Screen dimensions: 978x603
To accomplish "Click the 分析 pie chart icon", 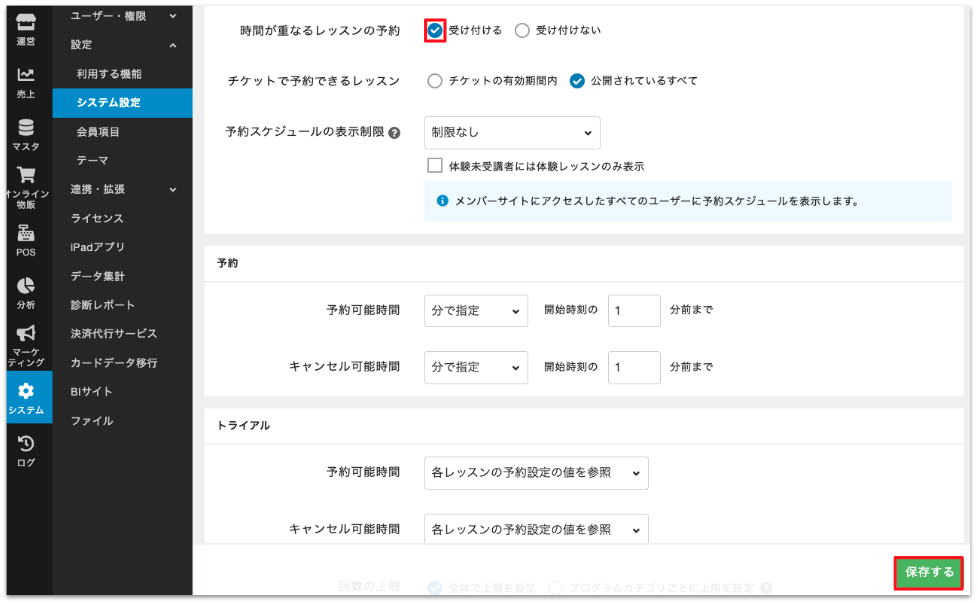I will (26, 287).
